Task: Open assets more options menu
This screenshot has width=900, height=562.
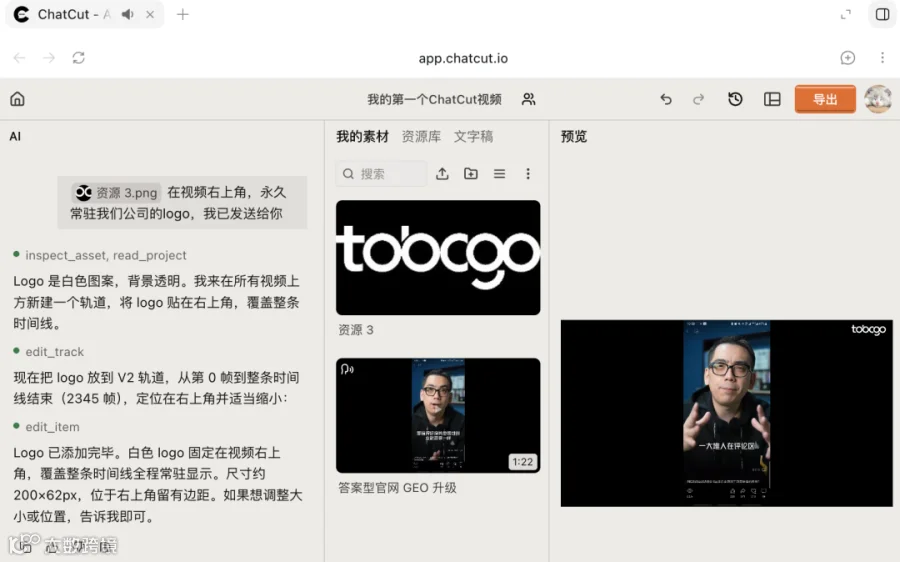Action: pyautogui.click(x=528, y=173)
